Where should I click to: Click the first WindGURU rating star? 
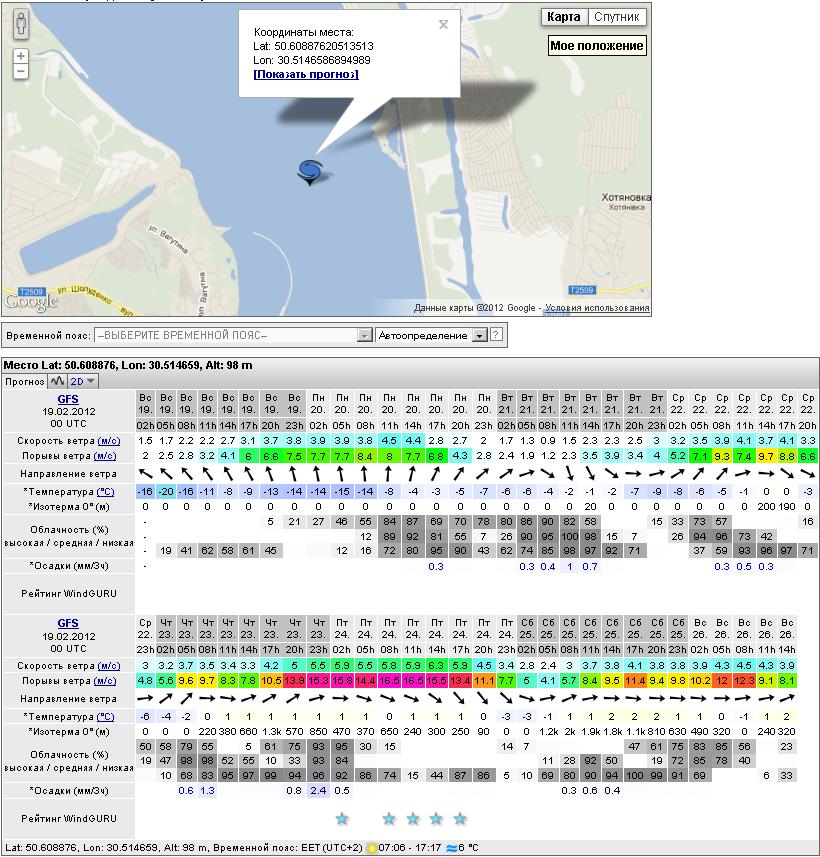[x=342, y=819]
